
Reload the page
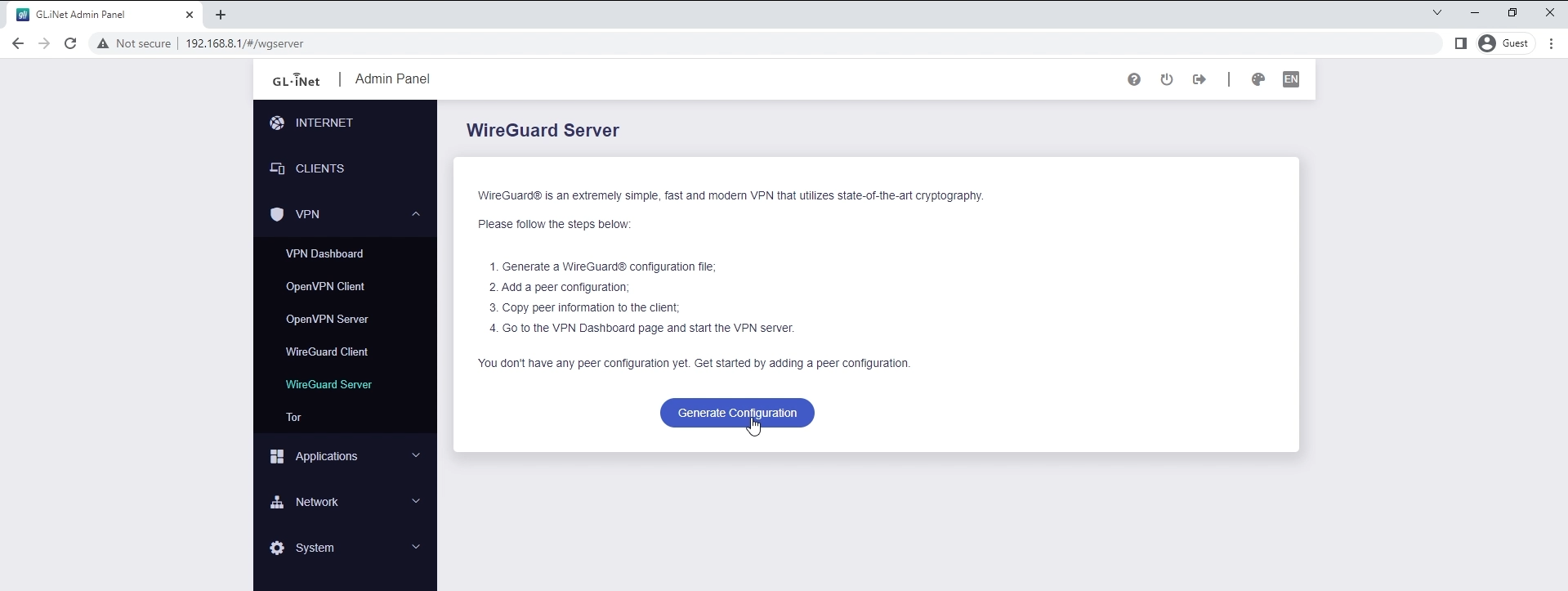[70, 43]
